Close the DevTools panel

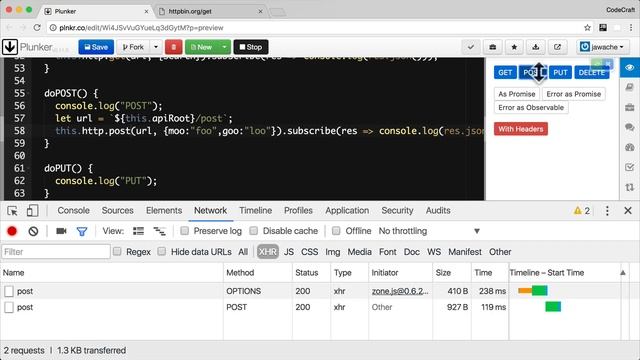click(x=628, y=211)
